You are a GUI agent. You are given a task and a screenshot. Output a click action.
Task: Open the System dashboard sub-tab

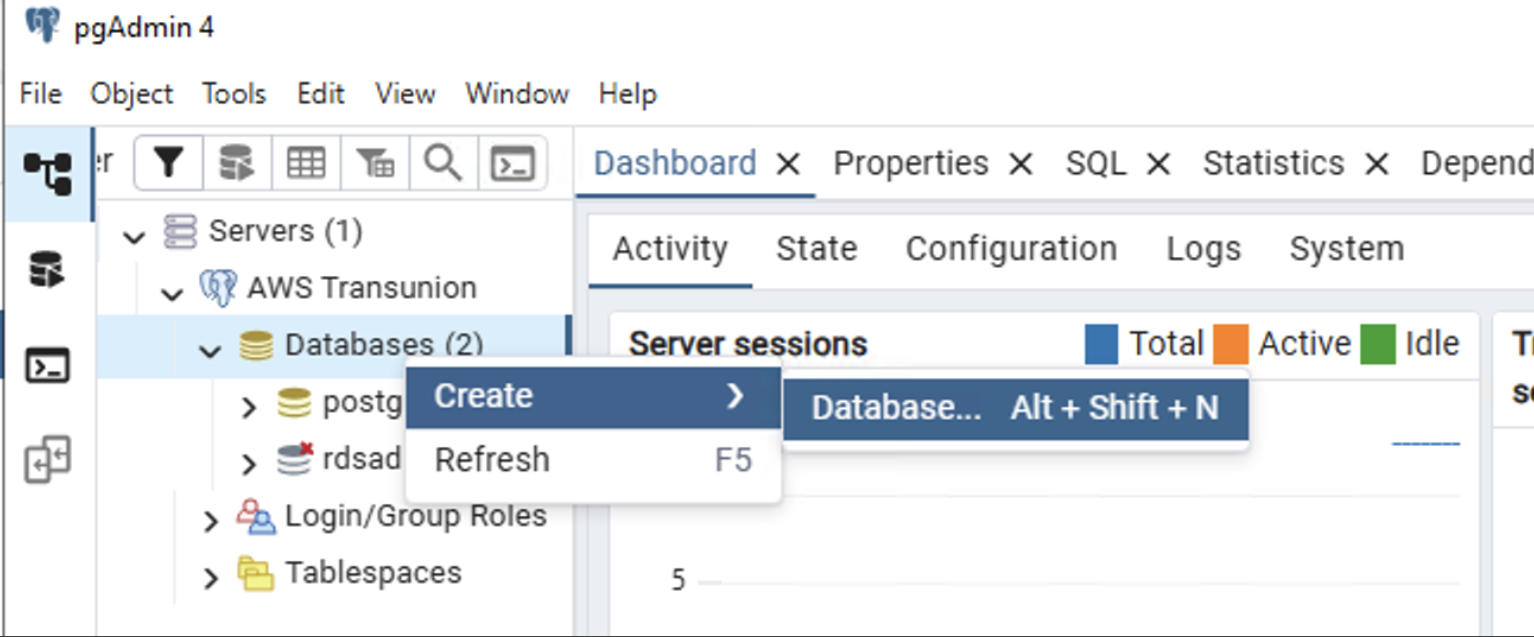(x=1347, y=248)
